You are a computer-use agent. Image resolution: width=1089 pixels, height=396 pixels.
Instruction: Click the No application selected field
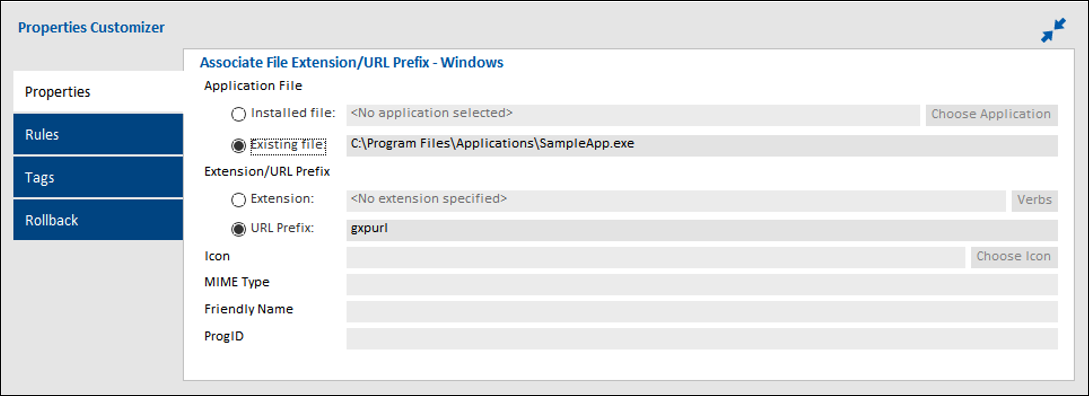pos(633,115)
